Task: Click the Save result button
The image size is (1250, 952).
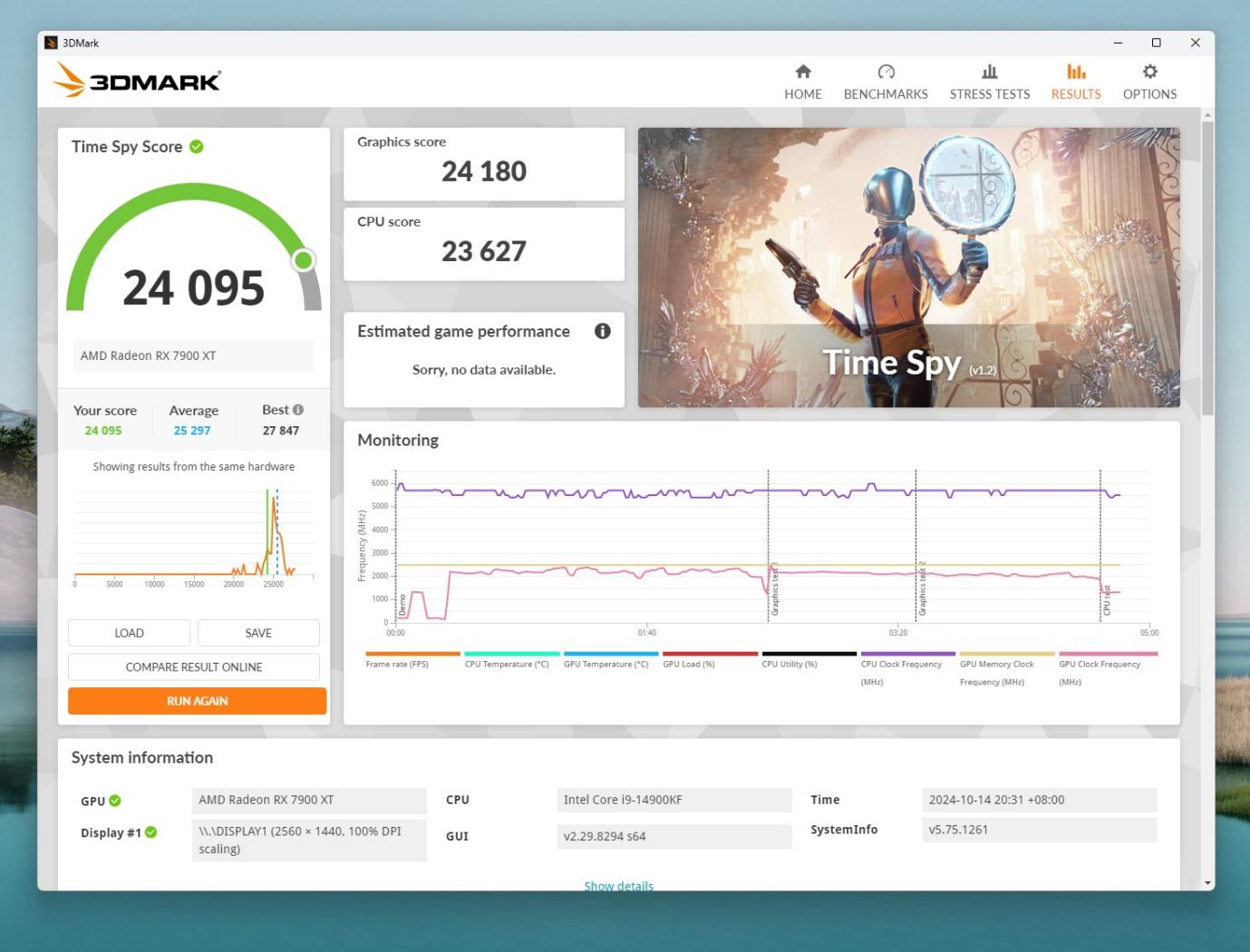Action: (x=258, y=633)
